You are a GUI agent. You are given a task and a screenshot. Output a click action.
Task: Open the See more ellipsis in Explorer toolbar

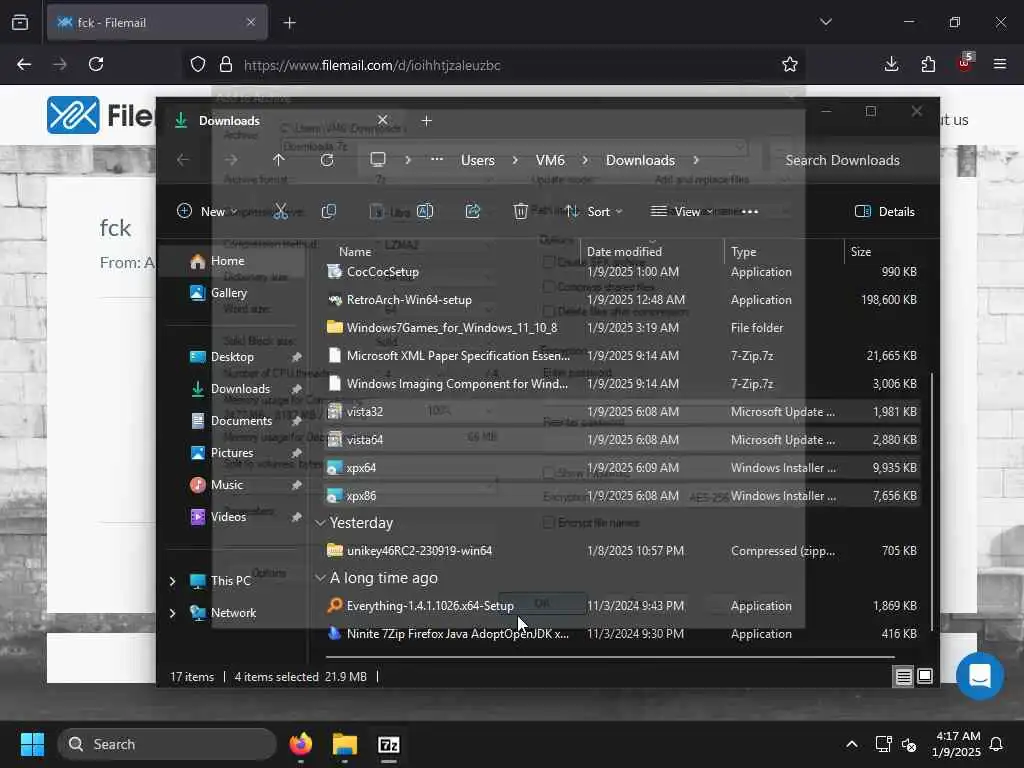(750, 212)
